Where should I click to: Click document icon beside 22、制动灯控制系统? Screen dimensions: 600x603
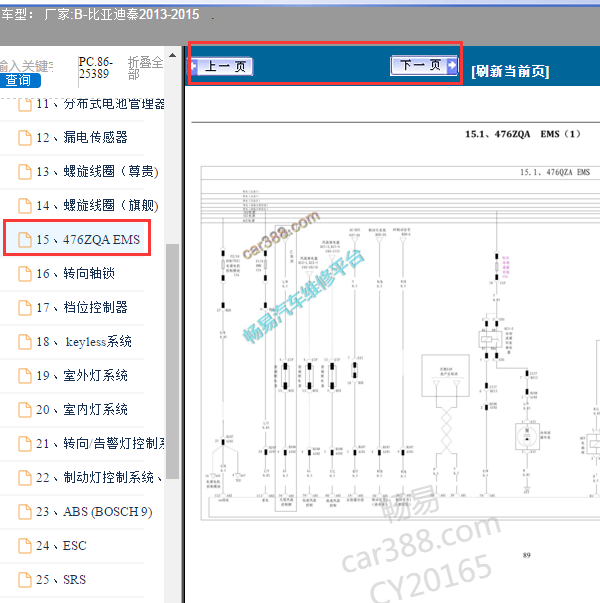click(25, 478)
